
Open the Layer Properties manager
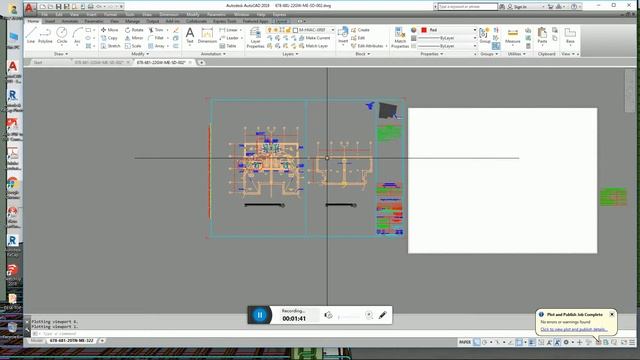coord(256,38)
